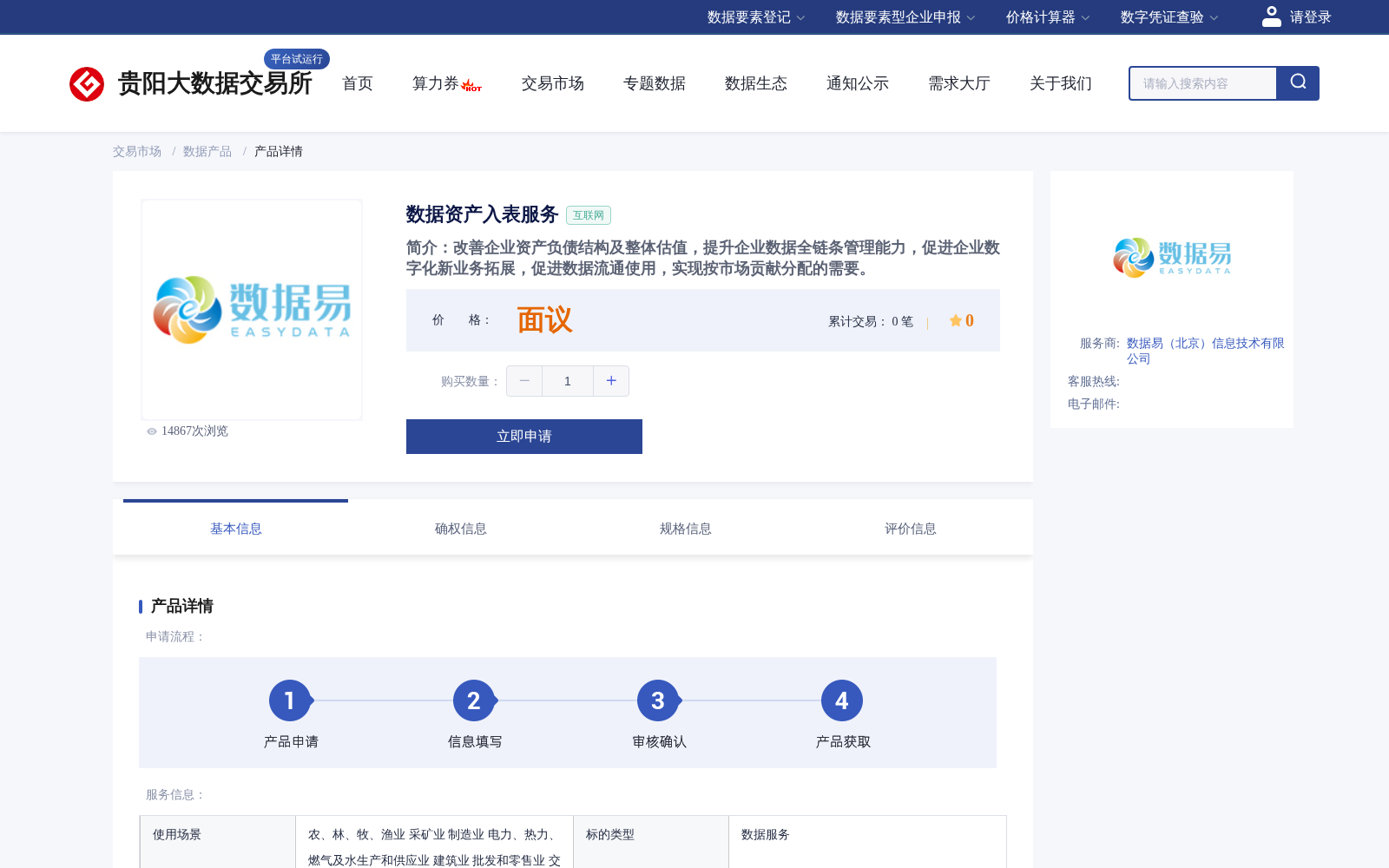Screen dimensions: 1389x868
Task: Click step 3 circle 审核确认
Action: coord(658,700)
